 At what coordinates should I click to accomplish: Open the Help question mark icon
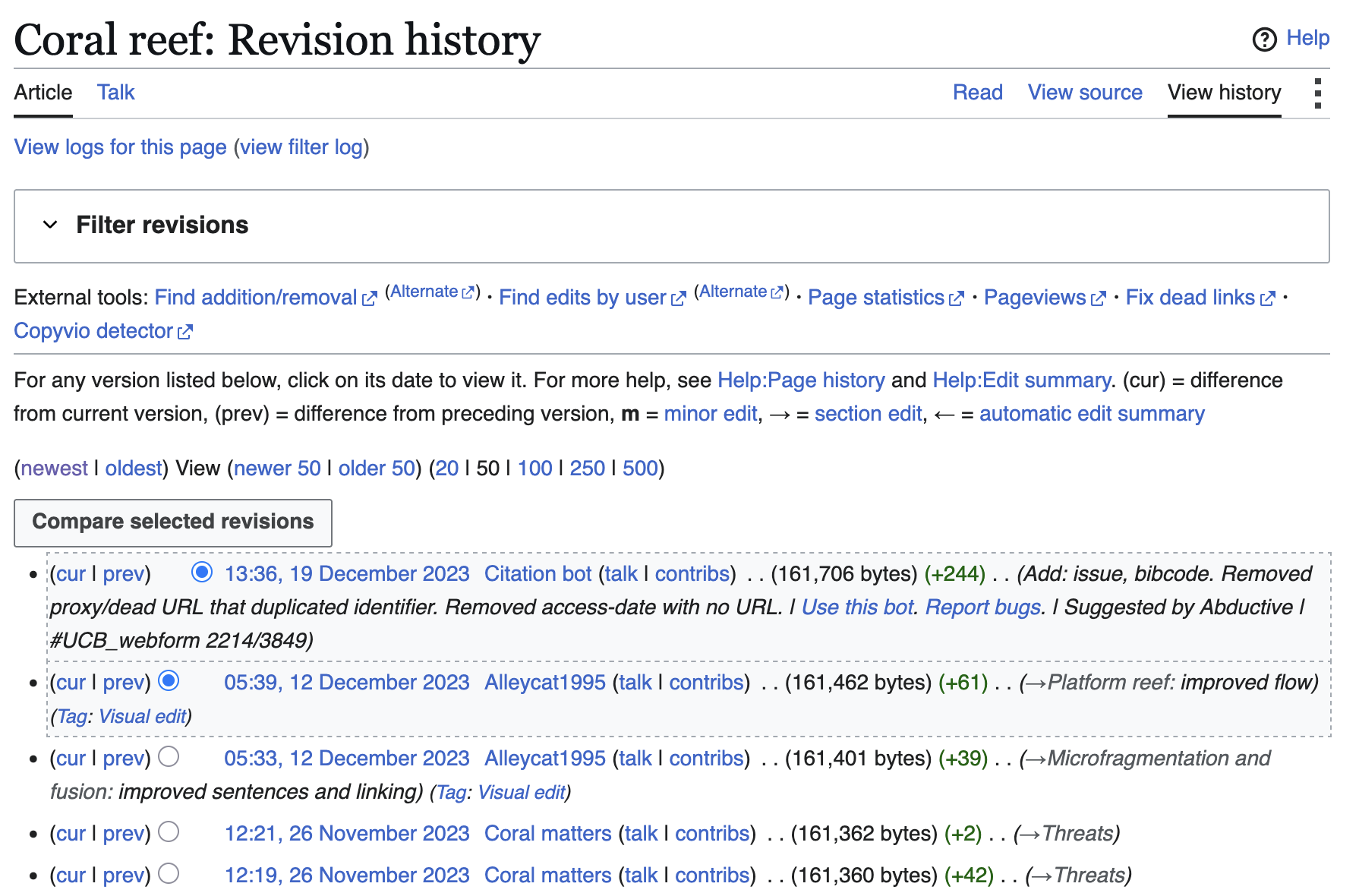[1264, 39]
